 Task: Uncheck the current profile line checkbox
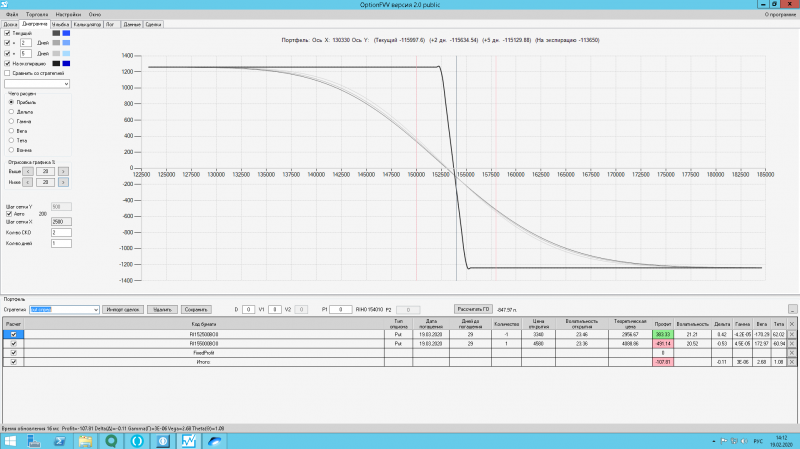coord(7,33)
